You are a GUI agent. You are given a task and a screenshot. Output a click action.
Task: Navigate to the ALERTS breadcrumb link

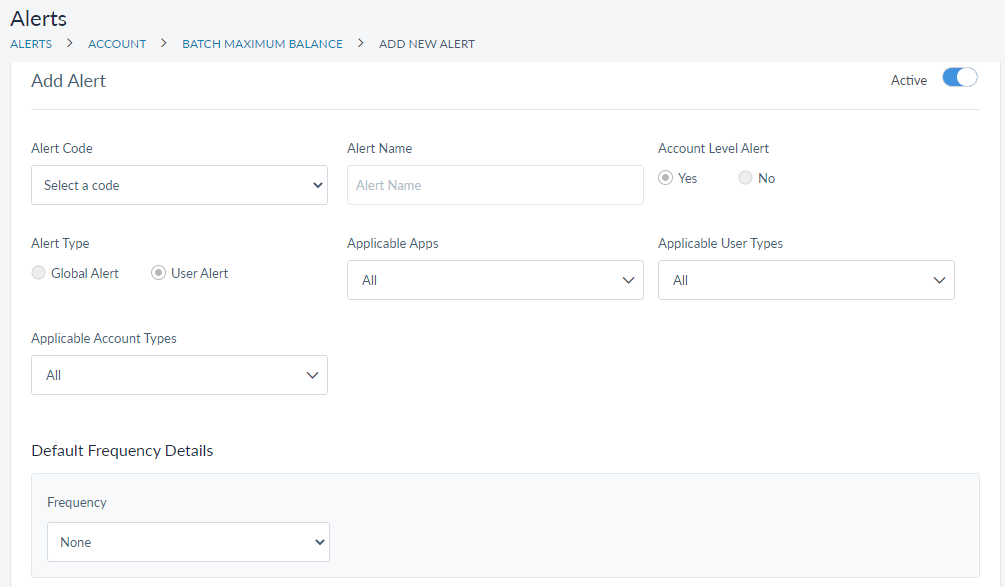pyautogui.click(x=31, y=44)
